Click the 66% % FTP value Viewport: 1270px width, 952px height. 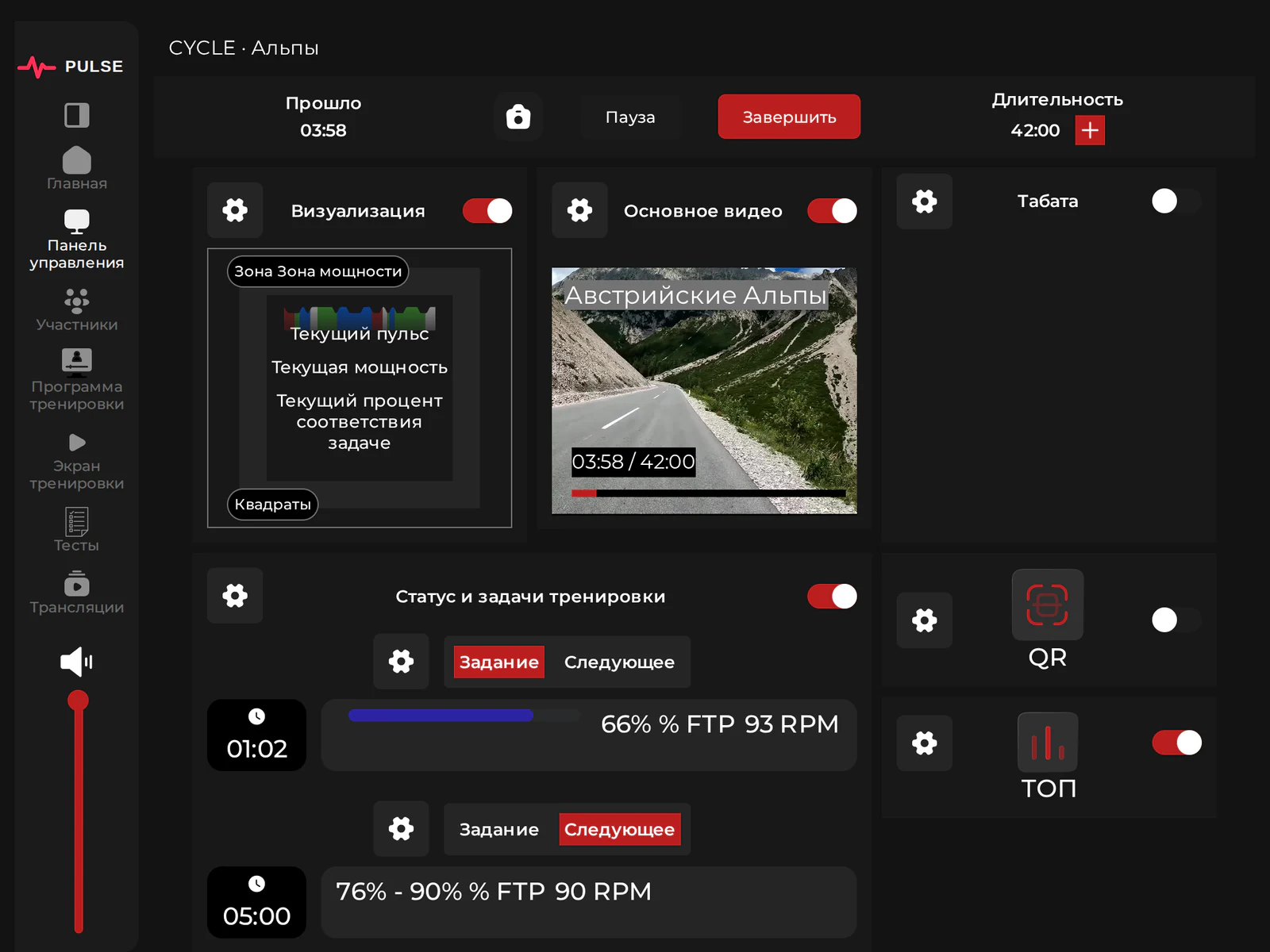pos(668,724)
